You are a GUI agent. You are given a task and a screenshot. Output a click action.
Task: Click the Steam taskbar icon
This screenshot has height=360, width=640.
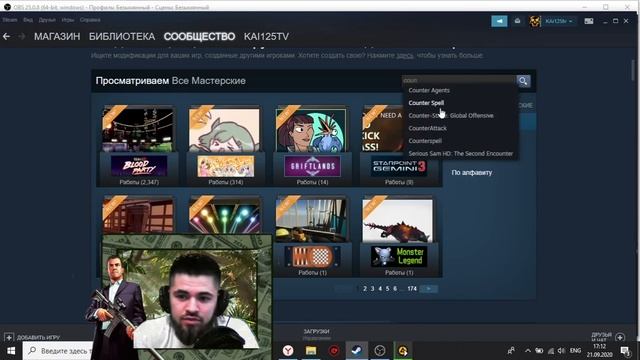[x=357, y=351]
